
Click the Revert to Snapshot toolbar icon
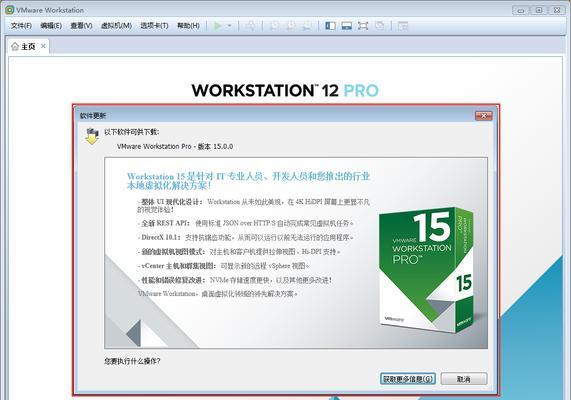[x=291, y=26]
